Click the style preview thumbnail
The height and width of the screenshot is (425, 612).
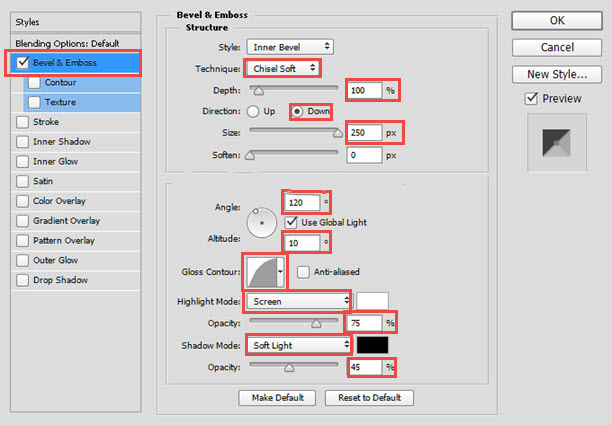pyautogui.click(x=557, y=143)
